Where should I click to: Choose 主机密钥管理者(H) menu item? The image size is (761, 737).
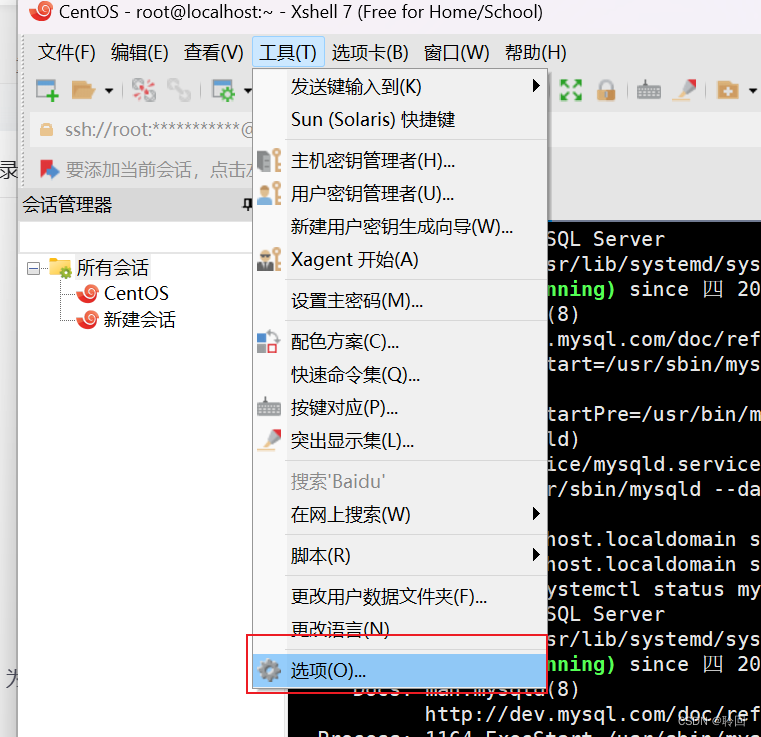coord(400,160)
